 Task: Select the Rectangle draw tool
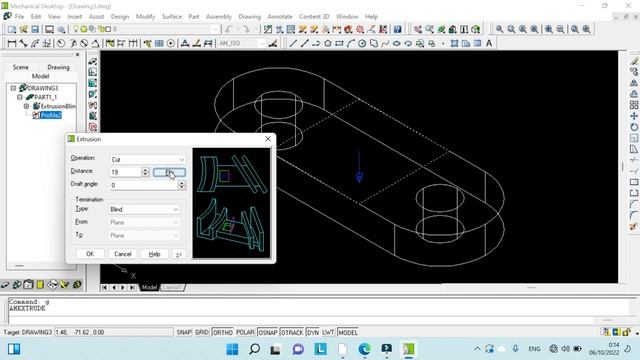[x=339, y=43]
